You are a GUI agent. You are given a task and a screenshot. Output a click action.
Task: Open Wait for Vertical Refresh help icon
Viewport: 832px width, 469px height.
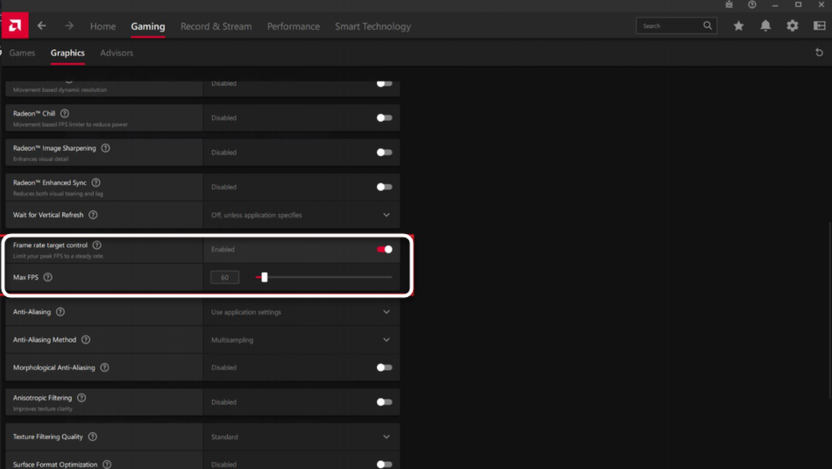(93, 215)
